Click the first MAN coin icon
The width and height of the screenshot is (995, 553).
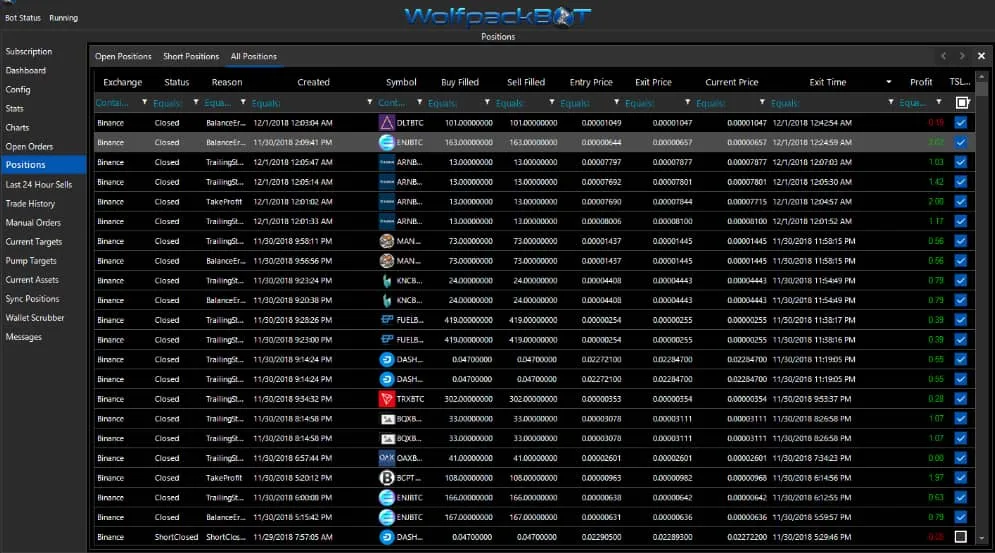[x=386, y=241]
